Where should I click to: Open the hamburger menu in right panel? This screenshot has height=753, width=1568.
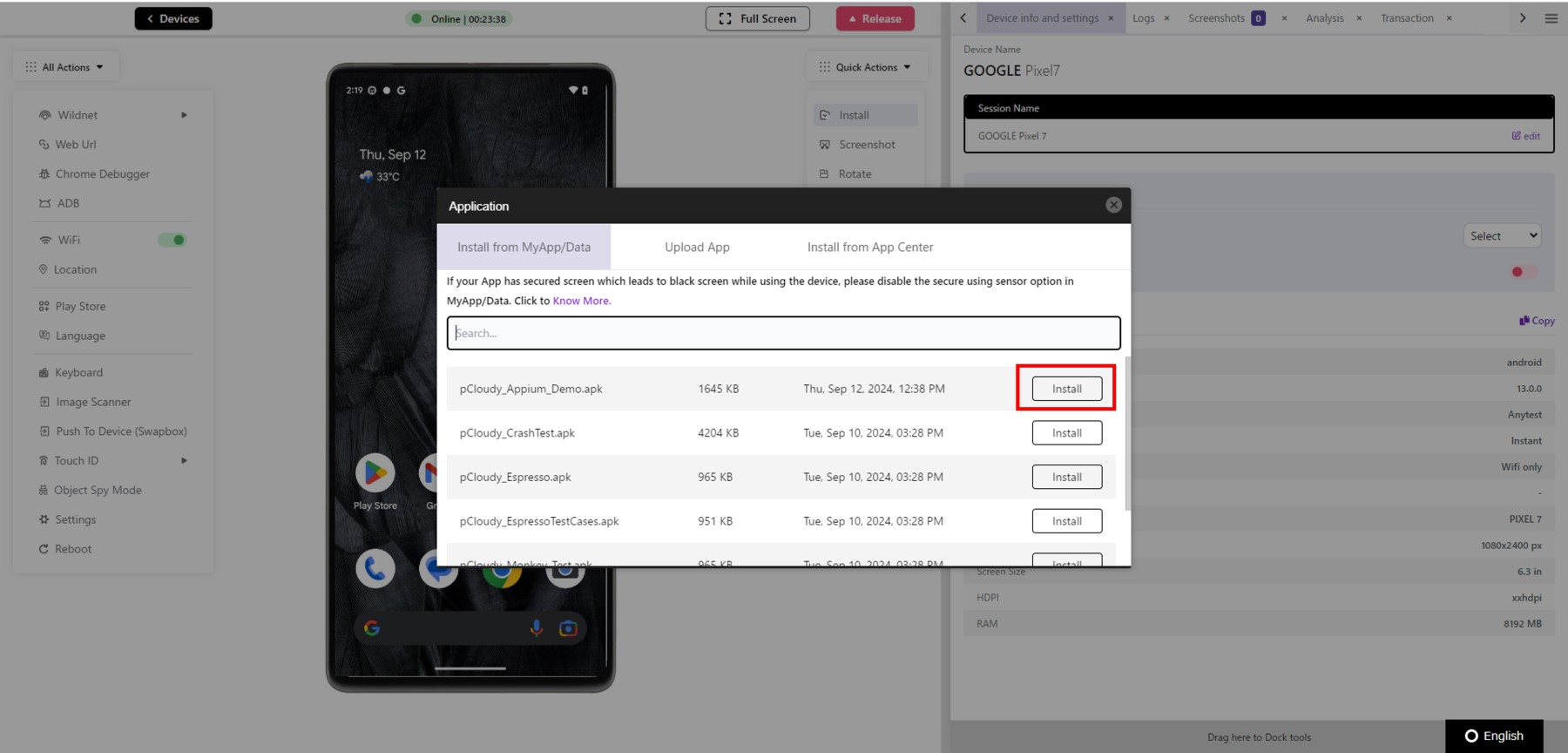tap(1551, 18)
